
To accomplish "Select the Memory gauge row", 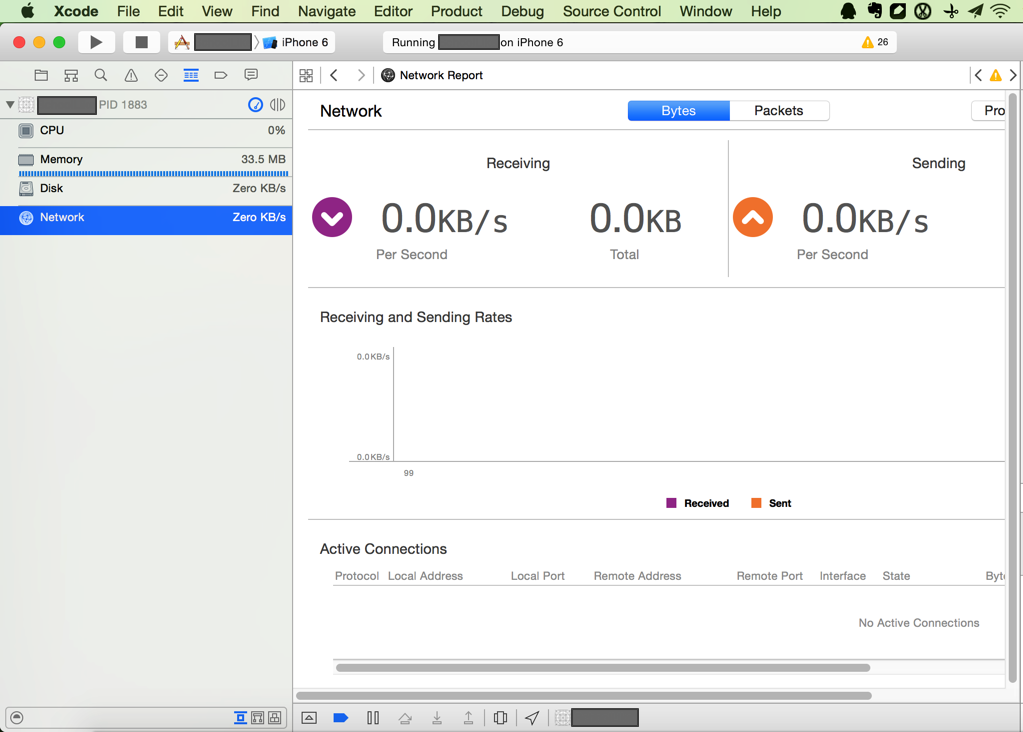I will [x=146, y=161].
